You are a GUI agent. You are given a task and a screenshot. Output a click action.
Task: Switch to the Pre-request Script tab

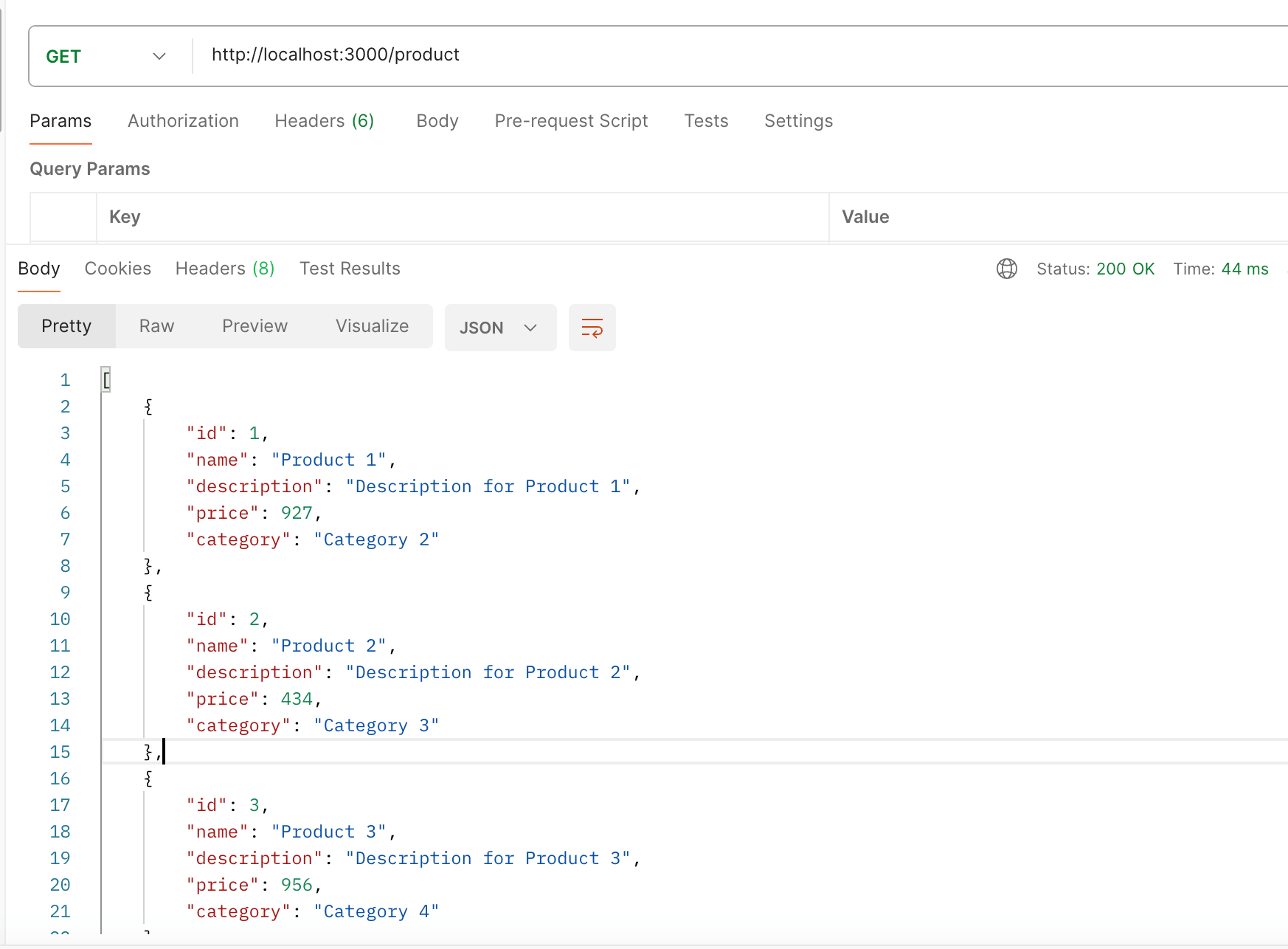click(x=571, y=121)
